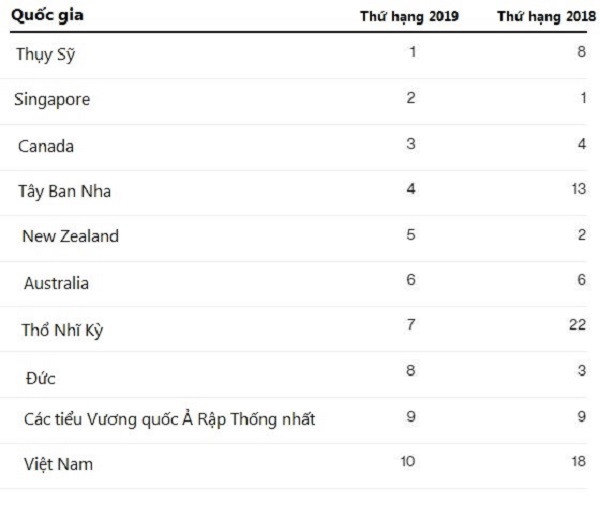
Task: Select Đức's 2018 rank value 3
Action: point(581,372)
